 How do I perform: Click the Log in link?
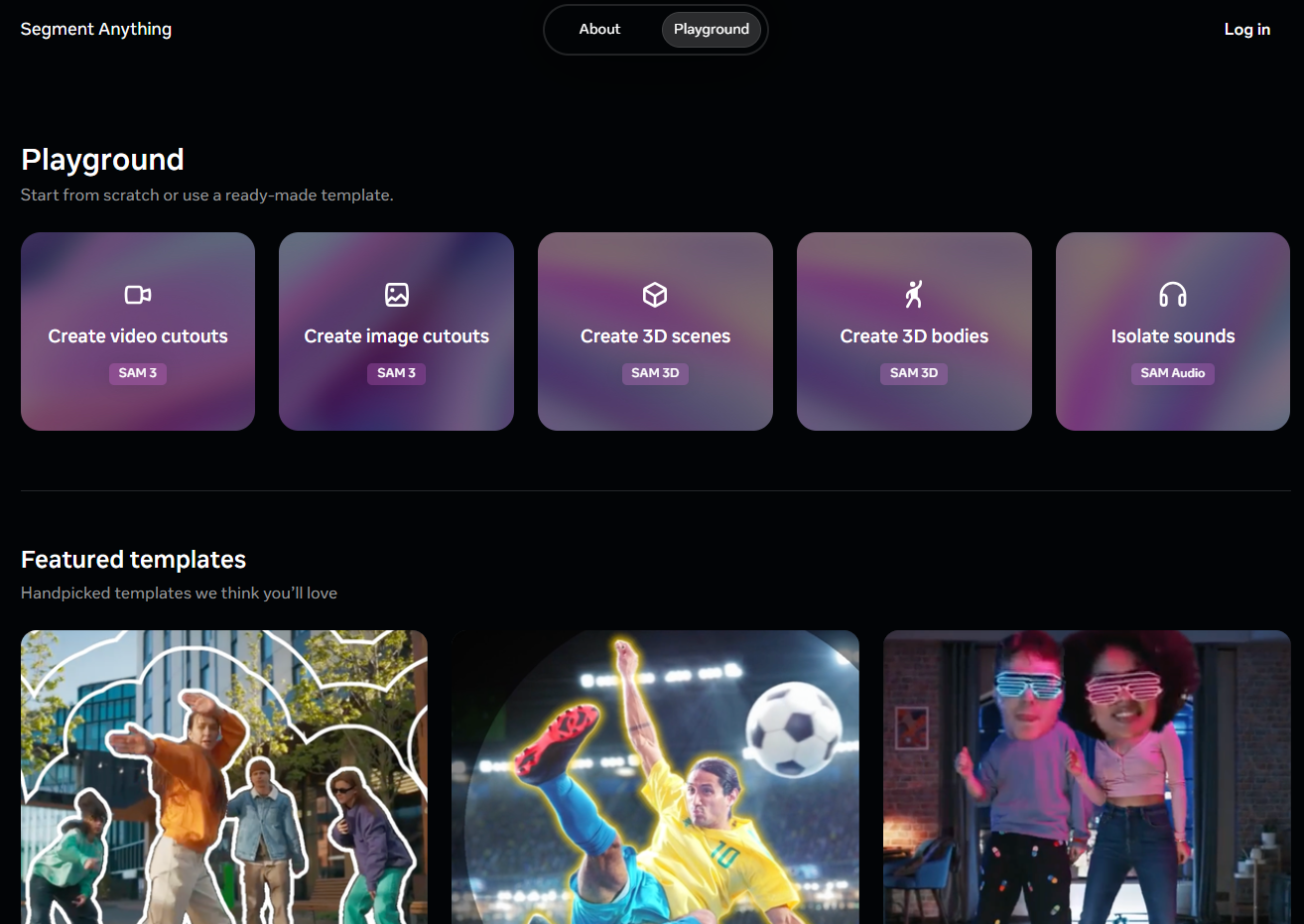point(1246,30)
